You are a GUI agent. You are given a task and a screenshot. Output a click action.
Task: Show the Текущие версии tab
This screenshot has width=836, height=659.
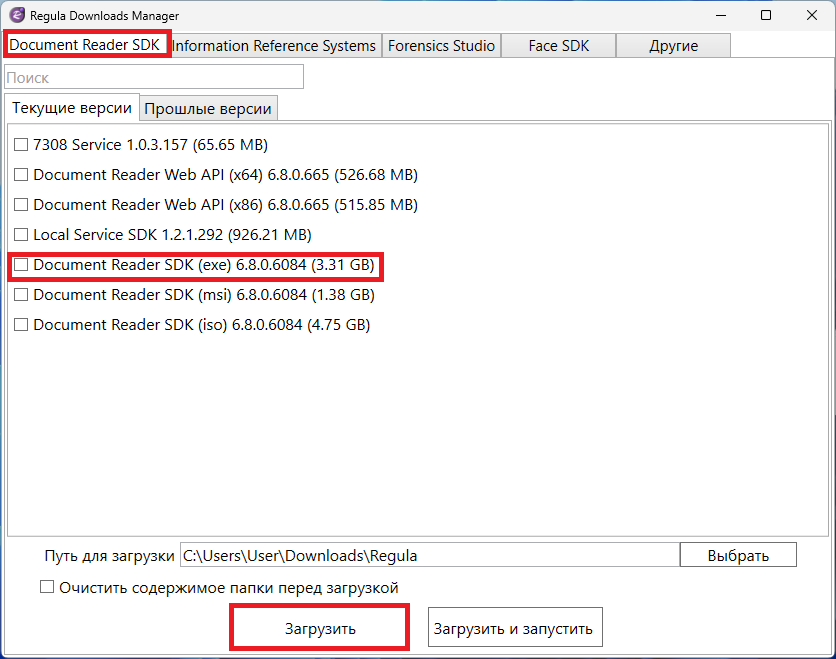72,108
